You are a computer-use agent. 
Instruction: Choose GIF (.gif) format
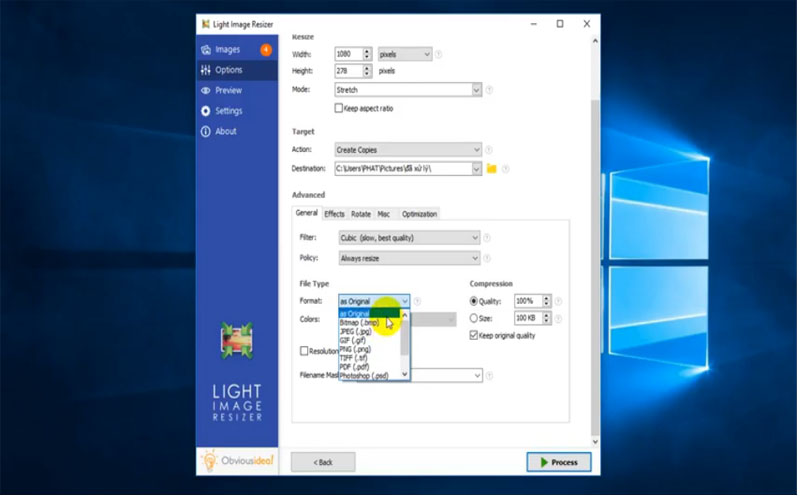pyautogui.click(x=370, y=340)
